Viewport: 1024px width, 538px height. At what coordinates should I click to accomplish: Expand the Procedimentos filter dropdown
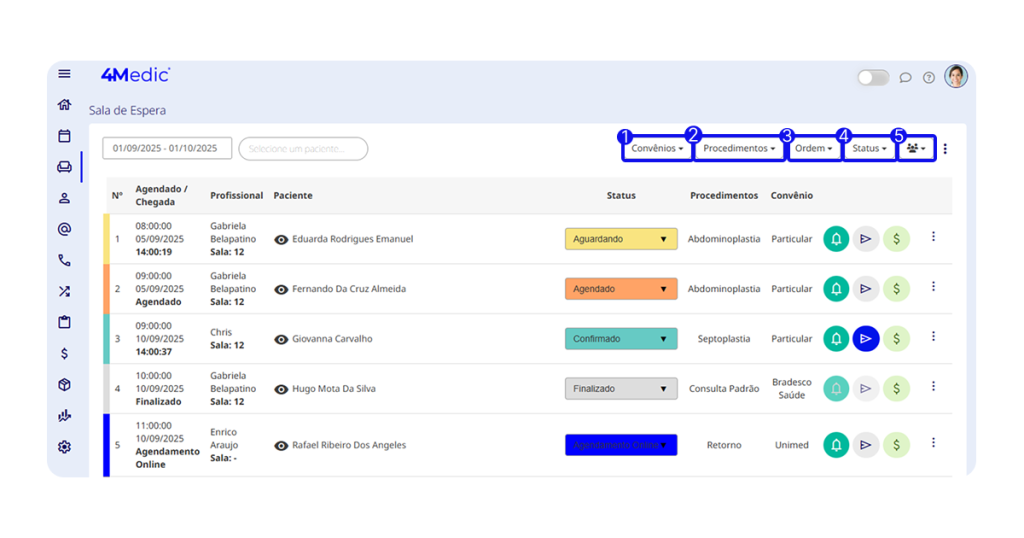tap(739, 149)
